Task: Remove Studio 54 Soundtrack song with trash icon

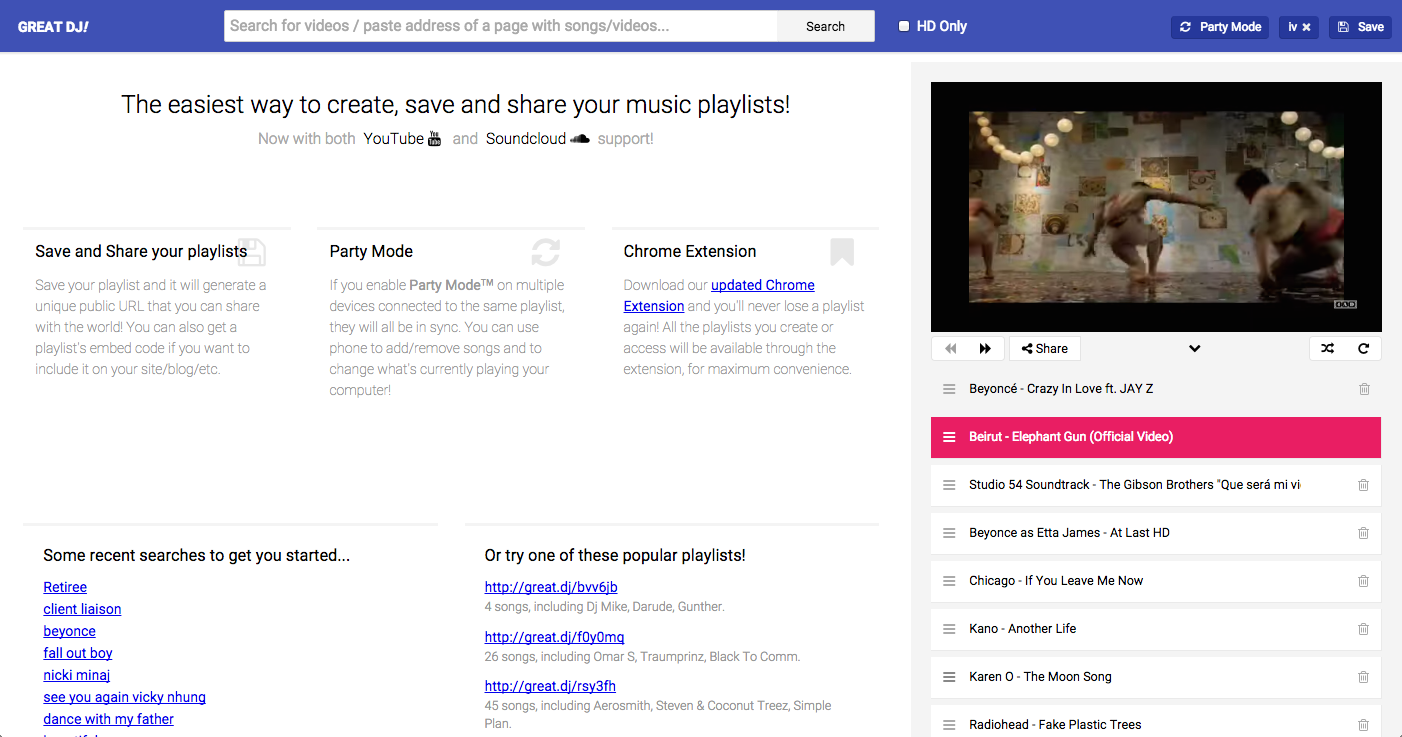Action: coord(1363,485)
